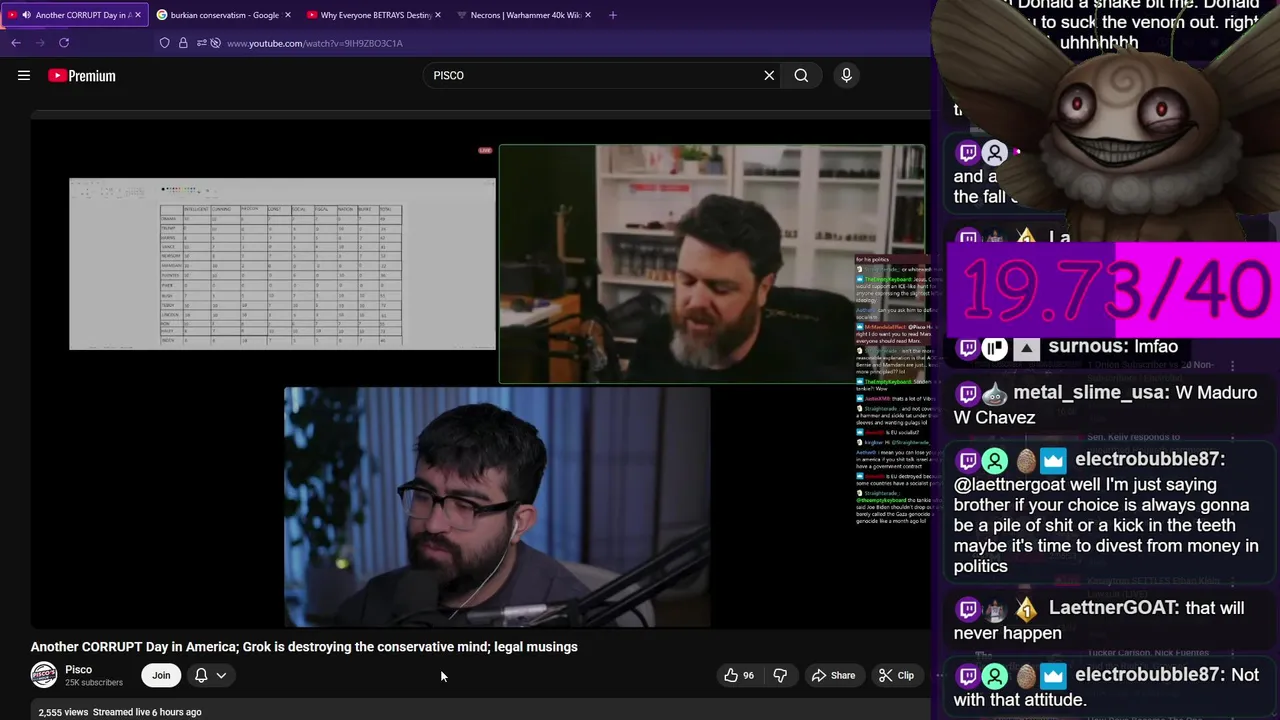The width and height of the screenshot is (1280, 720).
Task: Create a clip with the Clip button
Action: [x=896, y=675]
